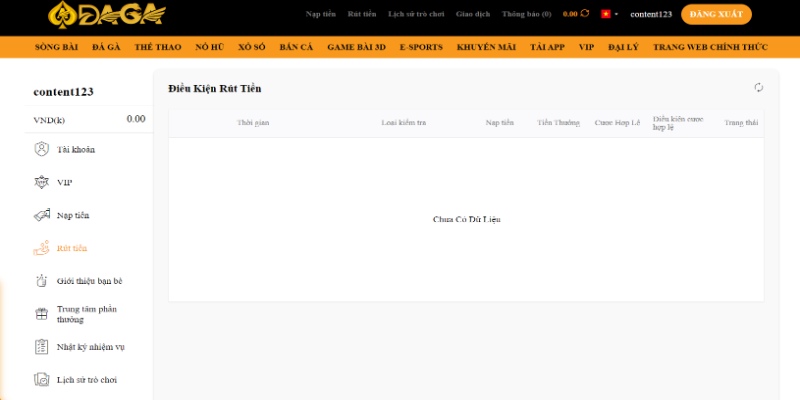Select the VIP crown icon in sidebar
This screenshot has width=800, height=400.
pyautogui.click(x=41, y=183)
